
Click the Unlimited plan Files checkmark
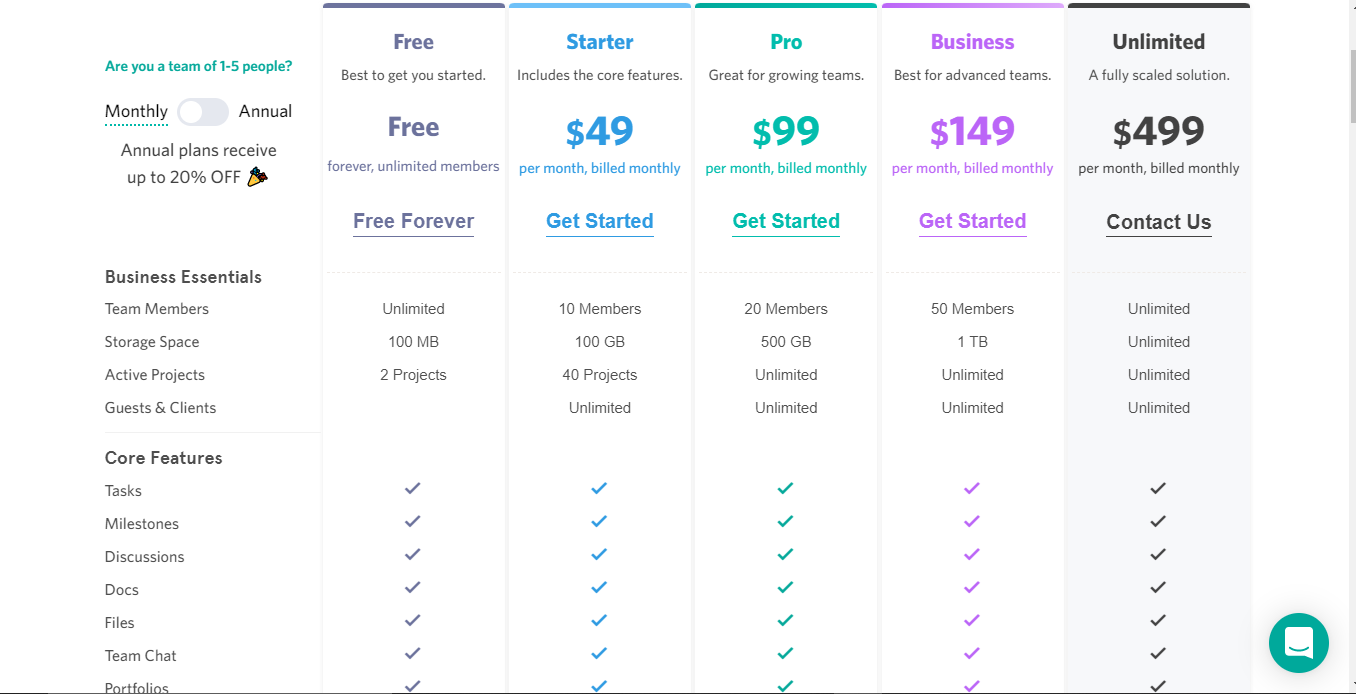click(1158, 621)
